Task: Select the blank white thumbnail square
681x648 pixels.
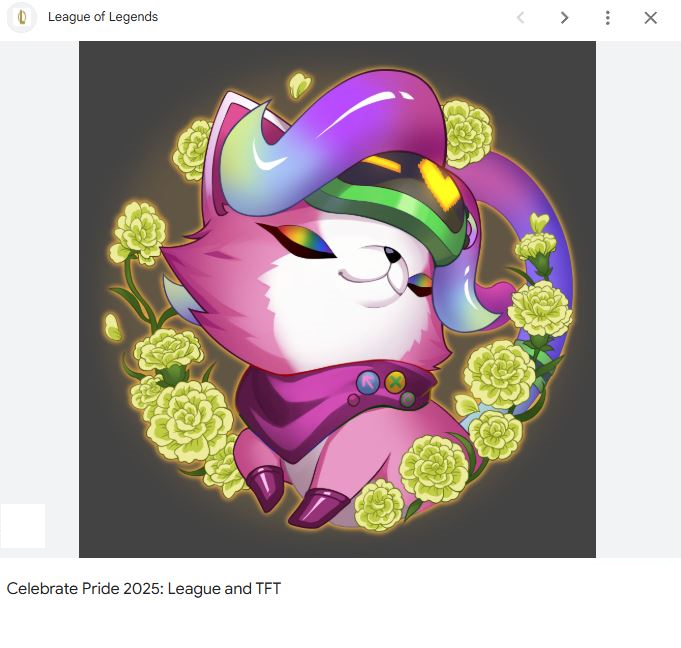Action: pos(23,526)
